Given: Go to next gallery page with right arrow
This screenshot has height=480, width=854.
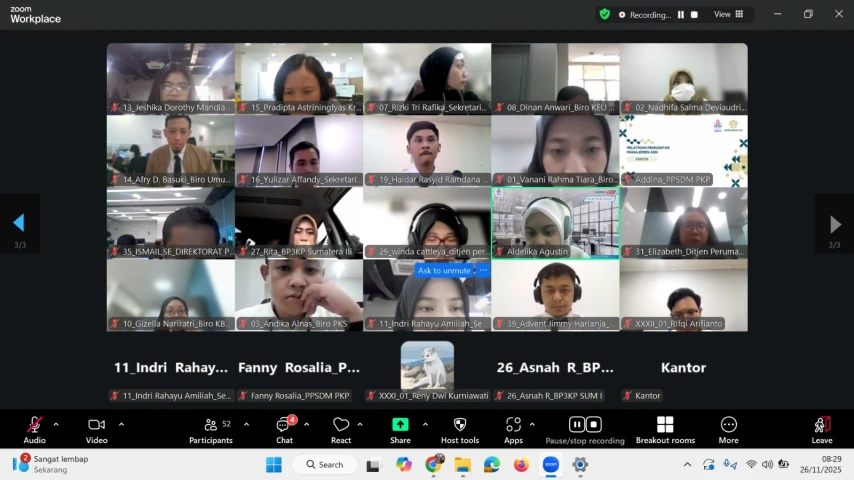Looking at the screenshot, I should pos(834,224).
